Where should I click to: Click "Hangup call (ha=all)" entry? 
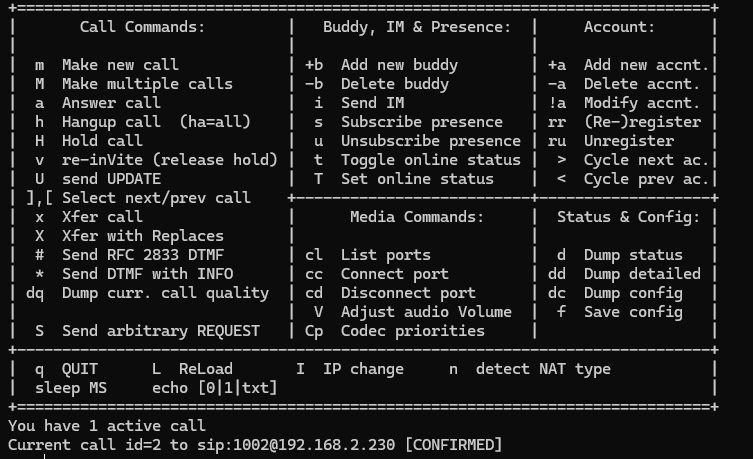pos(156,122)
